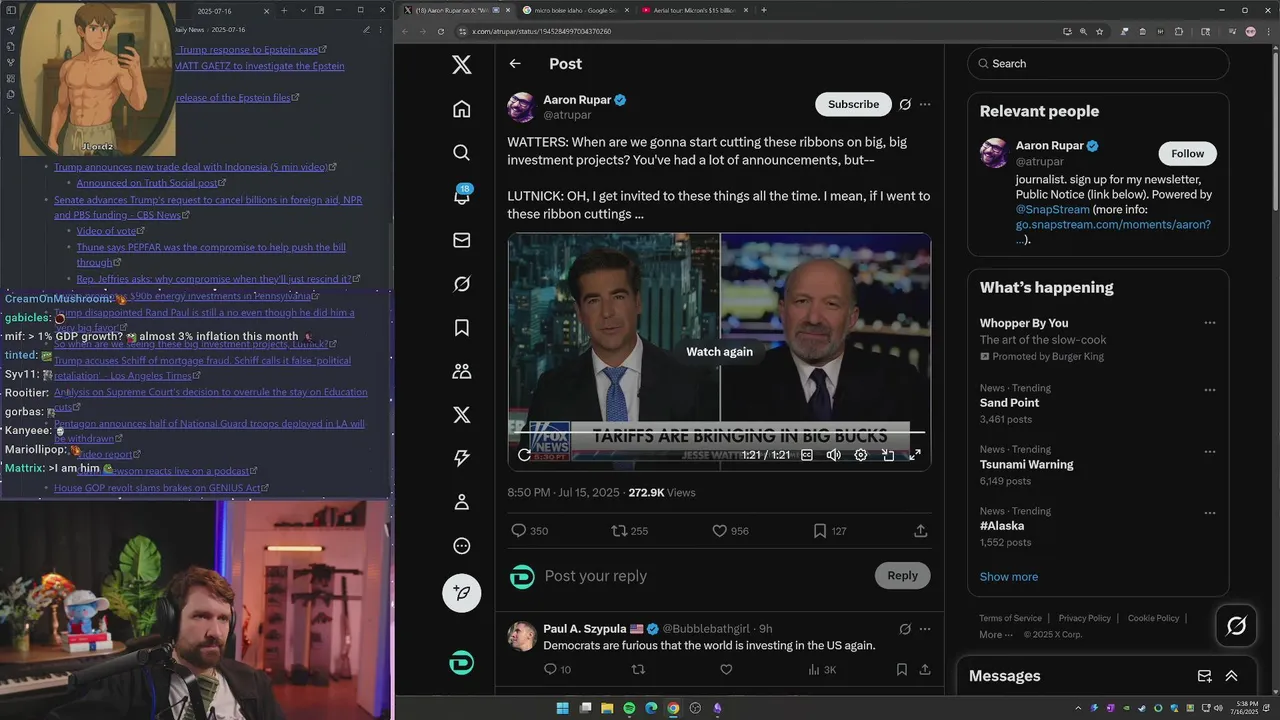Select the Aaron Rupar on X tab
The image size is (1280, 720).
click(456, 10)
